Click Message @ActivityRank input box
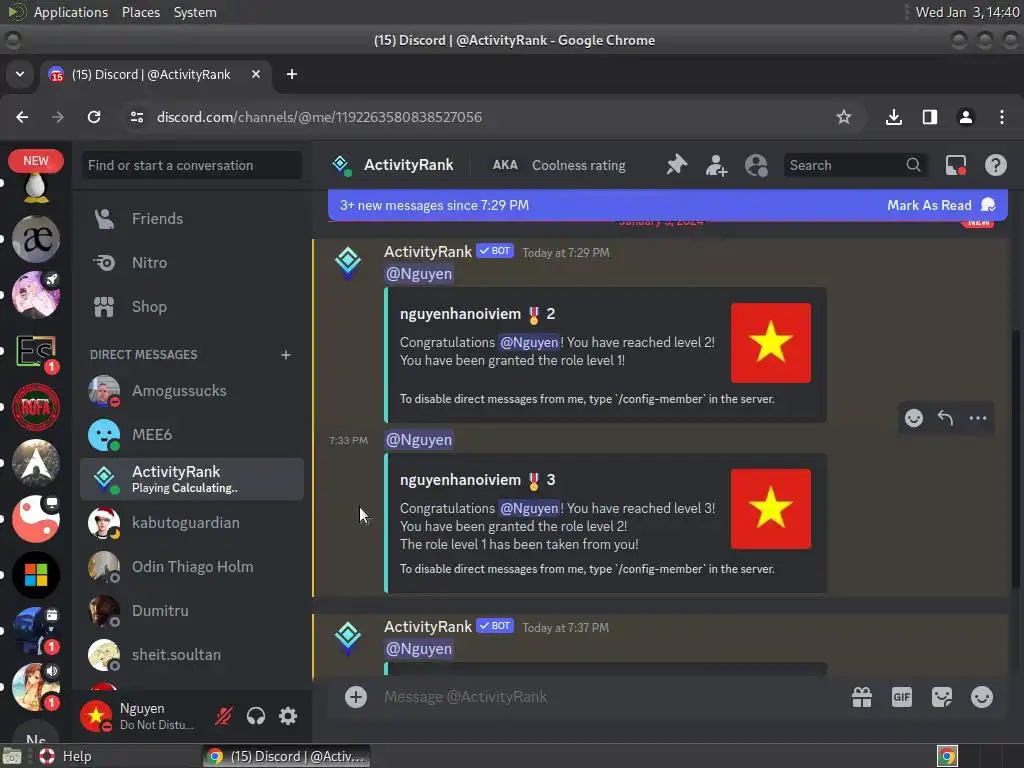 click(x=607, y=697)
